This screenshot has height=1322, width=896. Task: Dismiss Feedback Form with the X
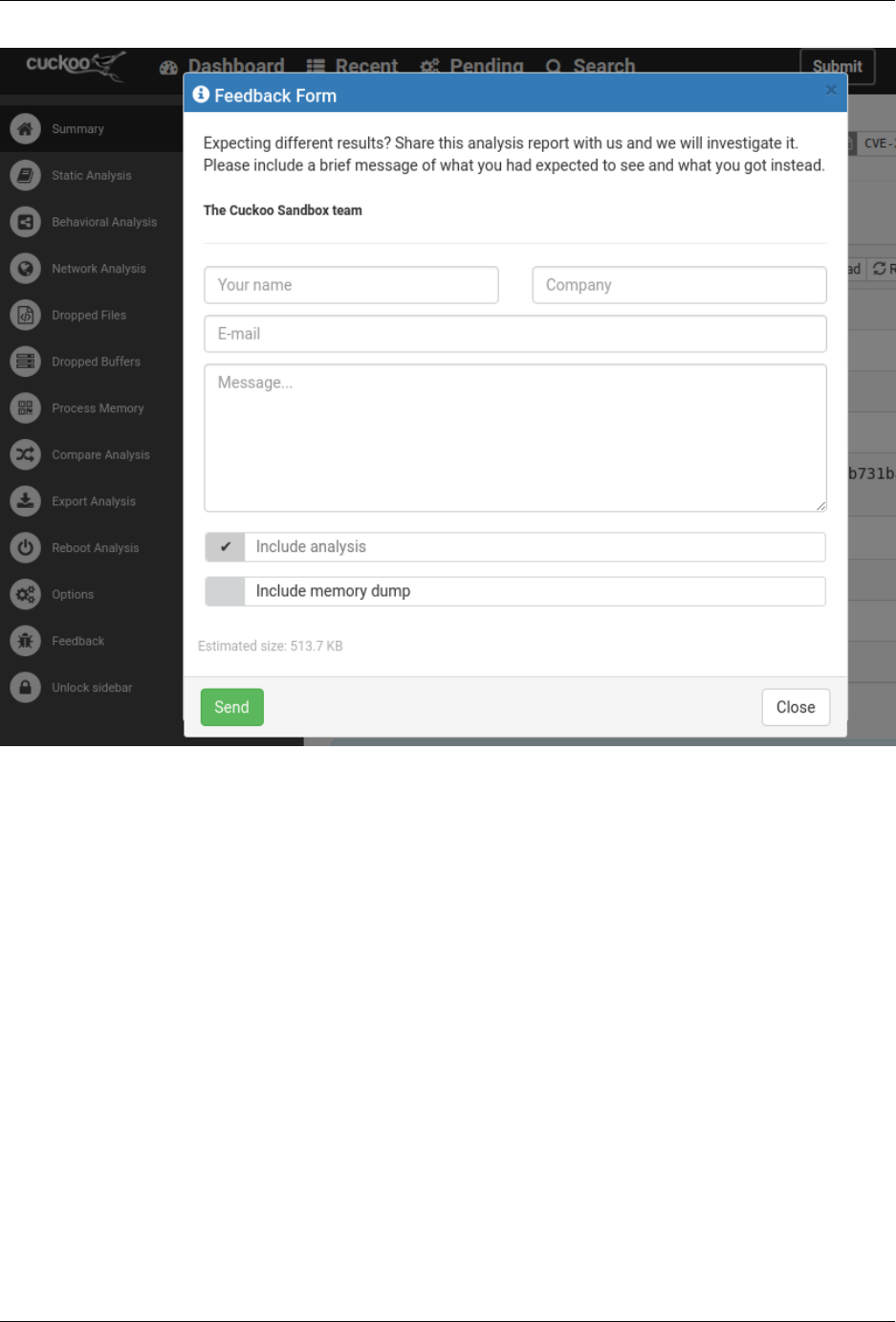[831, 90]
